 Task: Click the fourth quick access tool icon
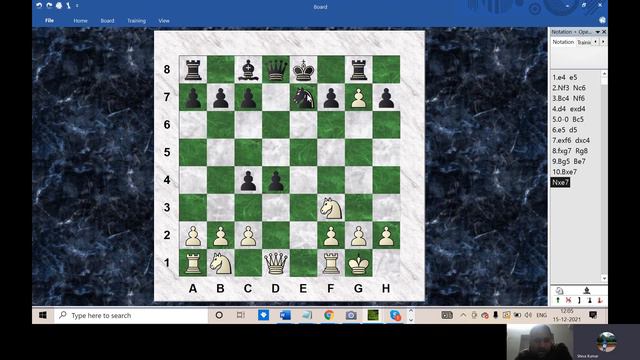click(68, 6)
